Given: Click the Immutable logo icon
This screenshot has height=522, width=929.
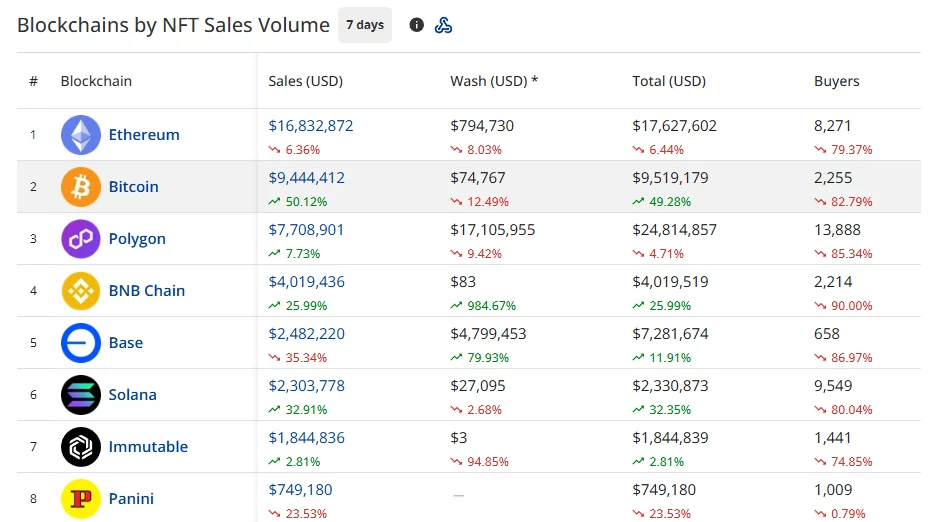Looking at the screenshot, I should (81, 447).
